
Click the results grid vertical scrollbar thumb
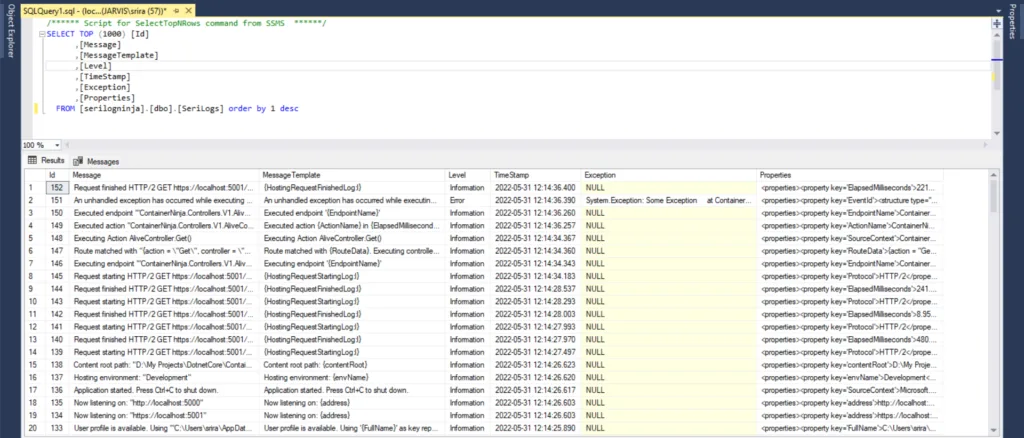(x=994, y=194)
